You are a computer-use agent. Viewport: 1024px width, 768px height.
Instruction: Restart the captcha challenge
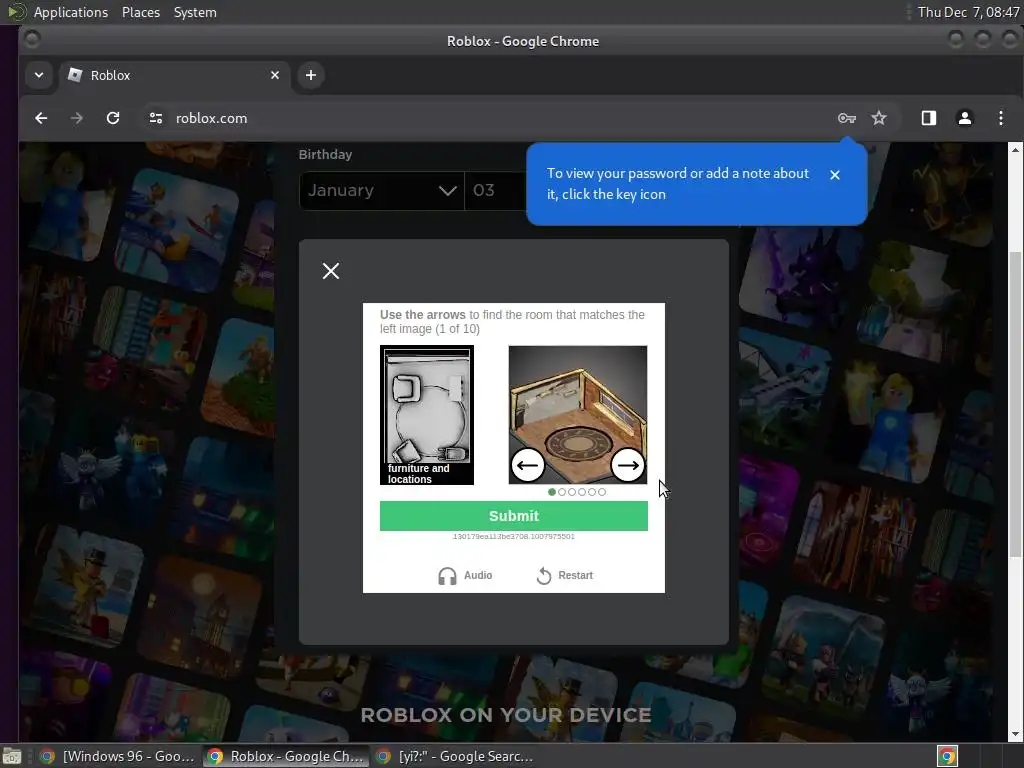click(565, 575)
